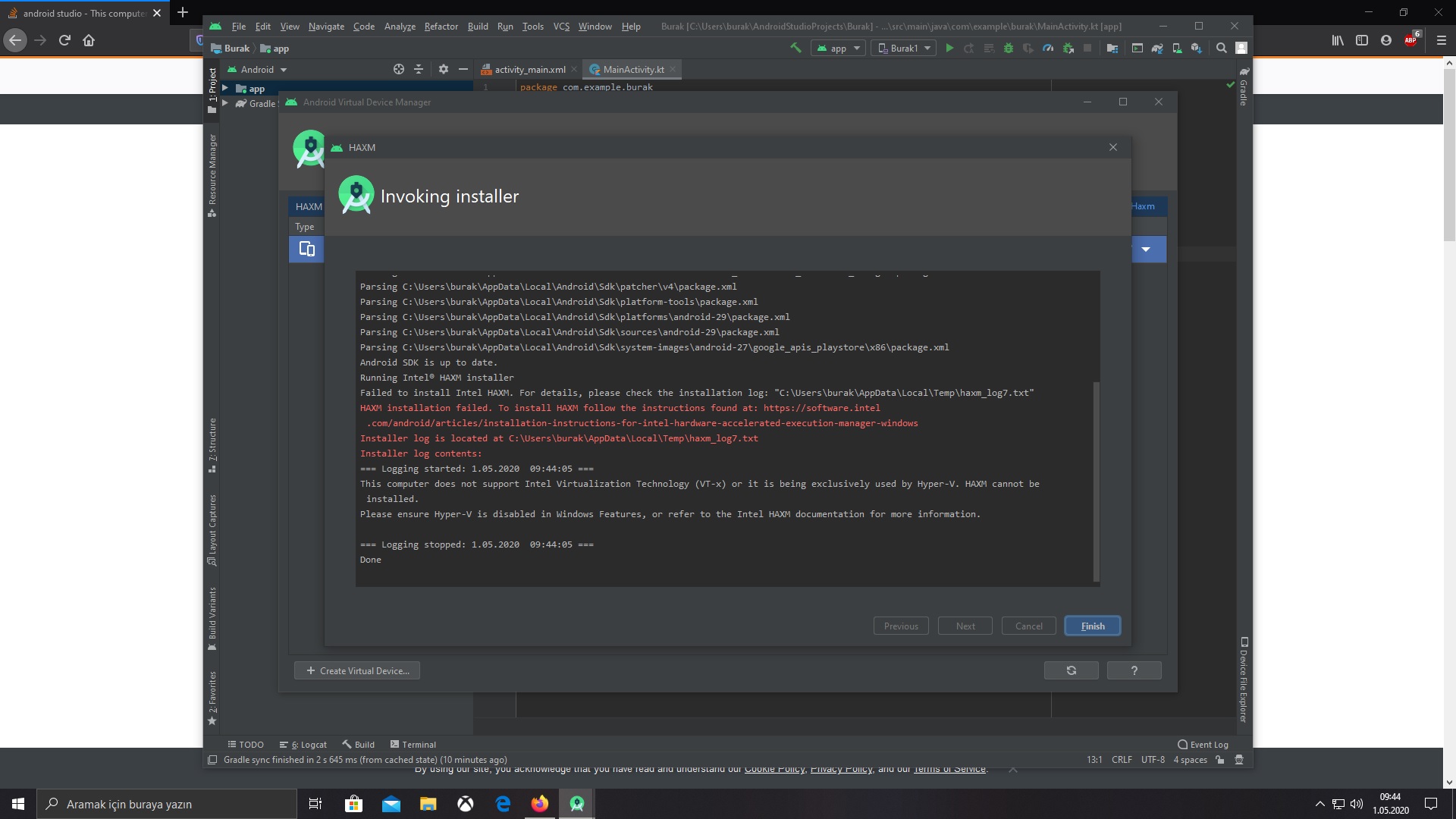Open the VCS menu
Image resolution: width=1456 pixels, height=819 pixels.
tap(561, 27)
